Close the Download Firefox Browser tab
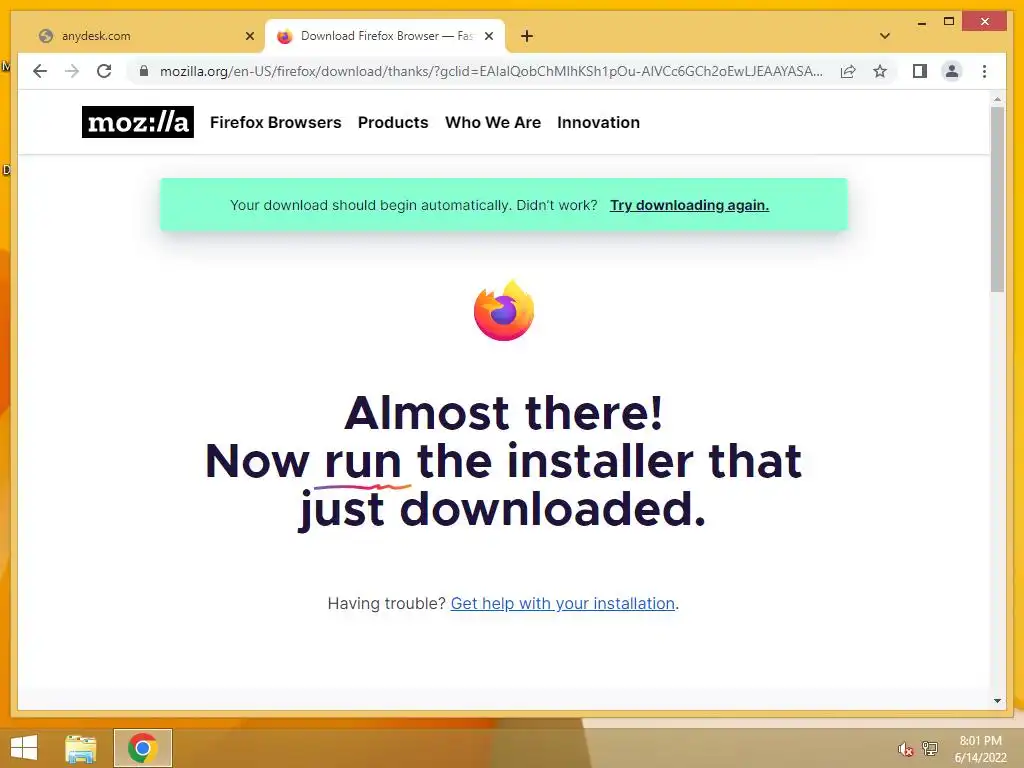 pos(488,36)
